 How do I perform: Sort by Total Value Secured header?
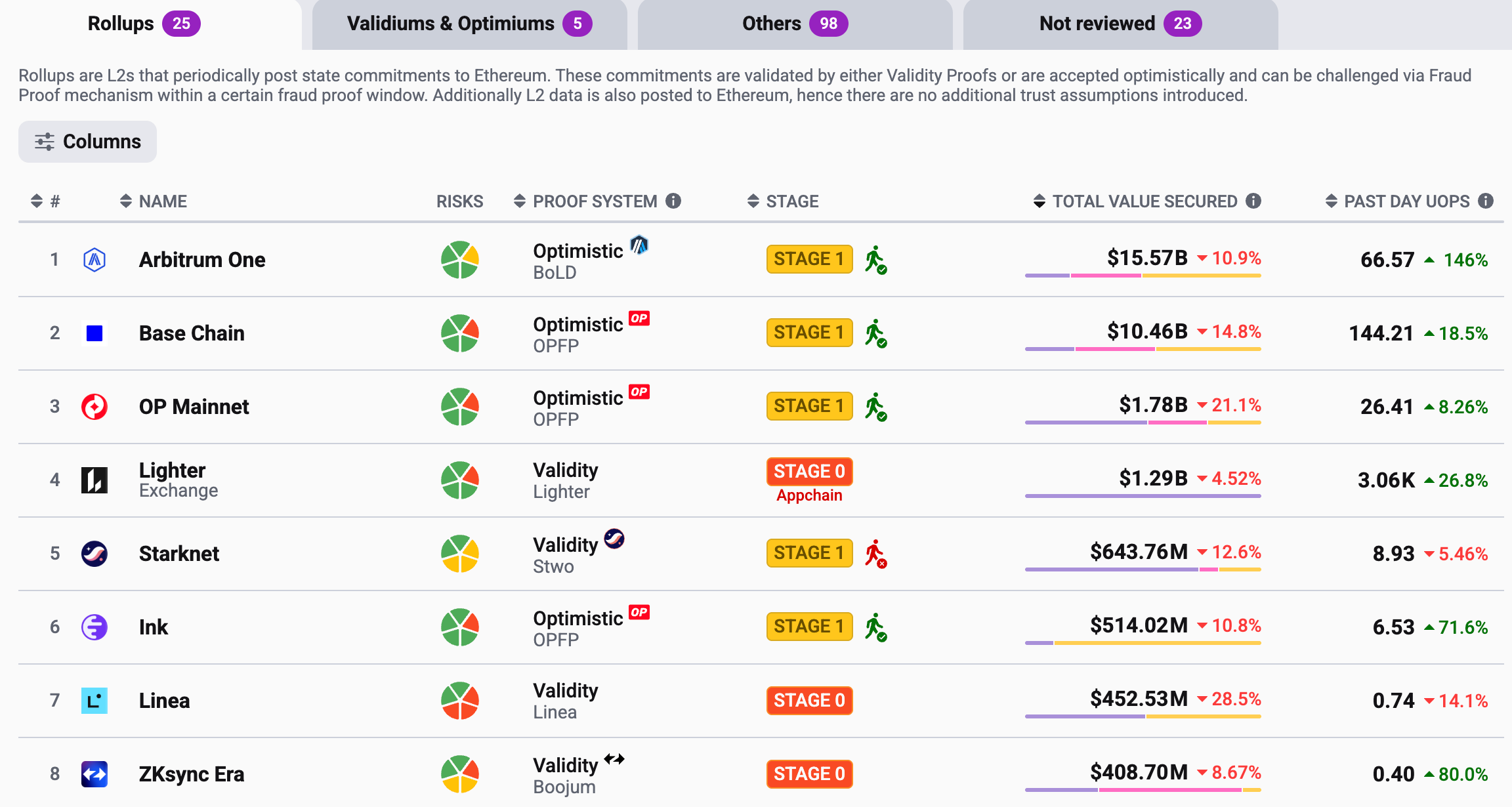(1144, 201)
